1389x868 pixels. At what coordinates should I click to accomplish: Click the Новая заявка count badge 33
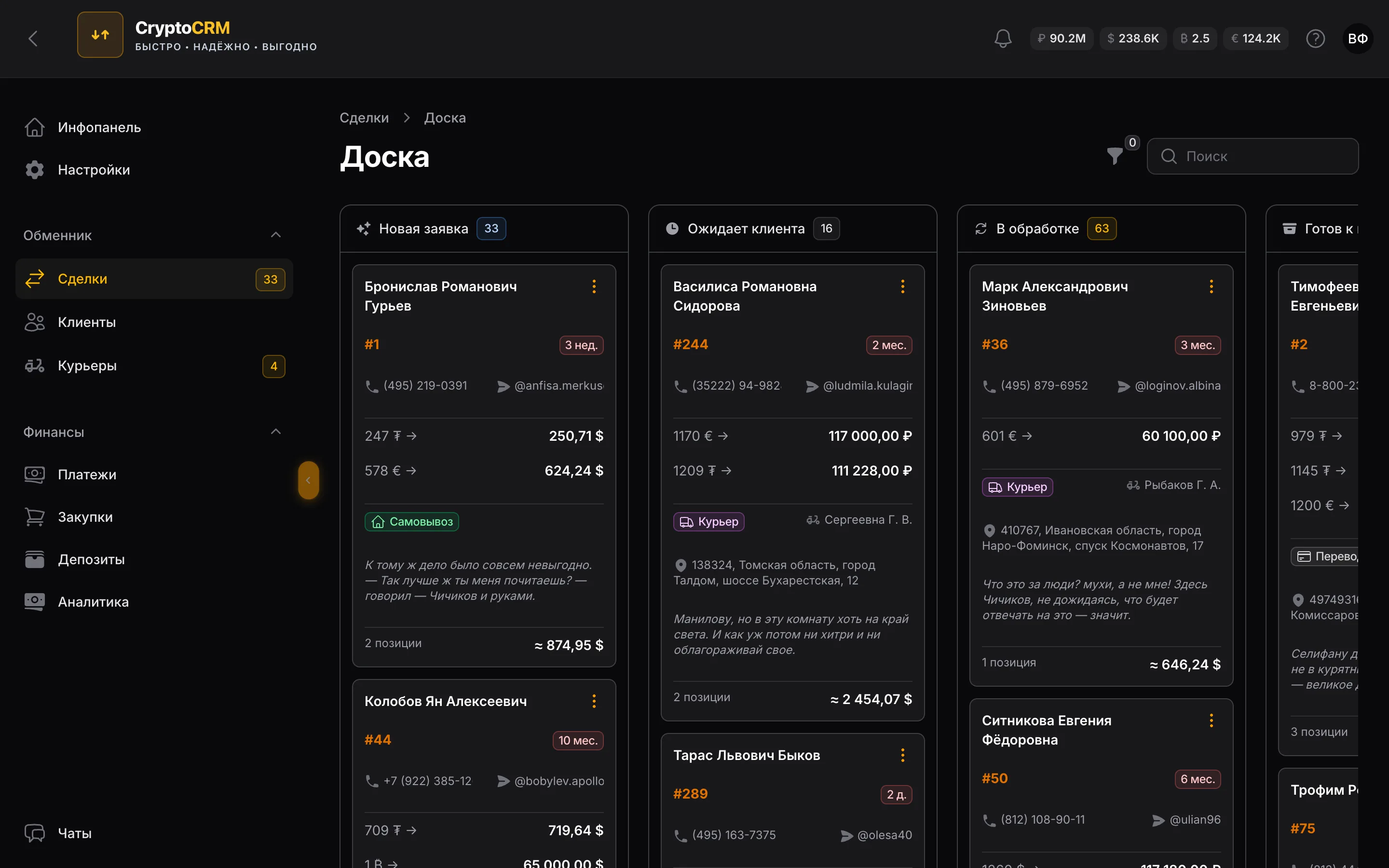coord(491,229)
